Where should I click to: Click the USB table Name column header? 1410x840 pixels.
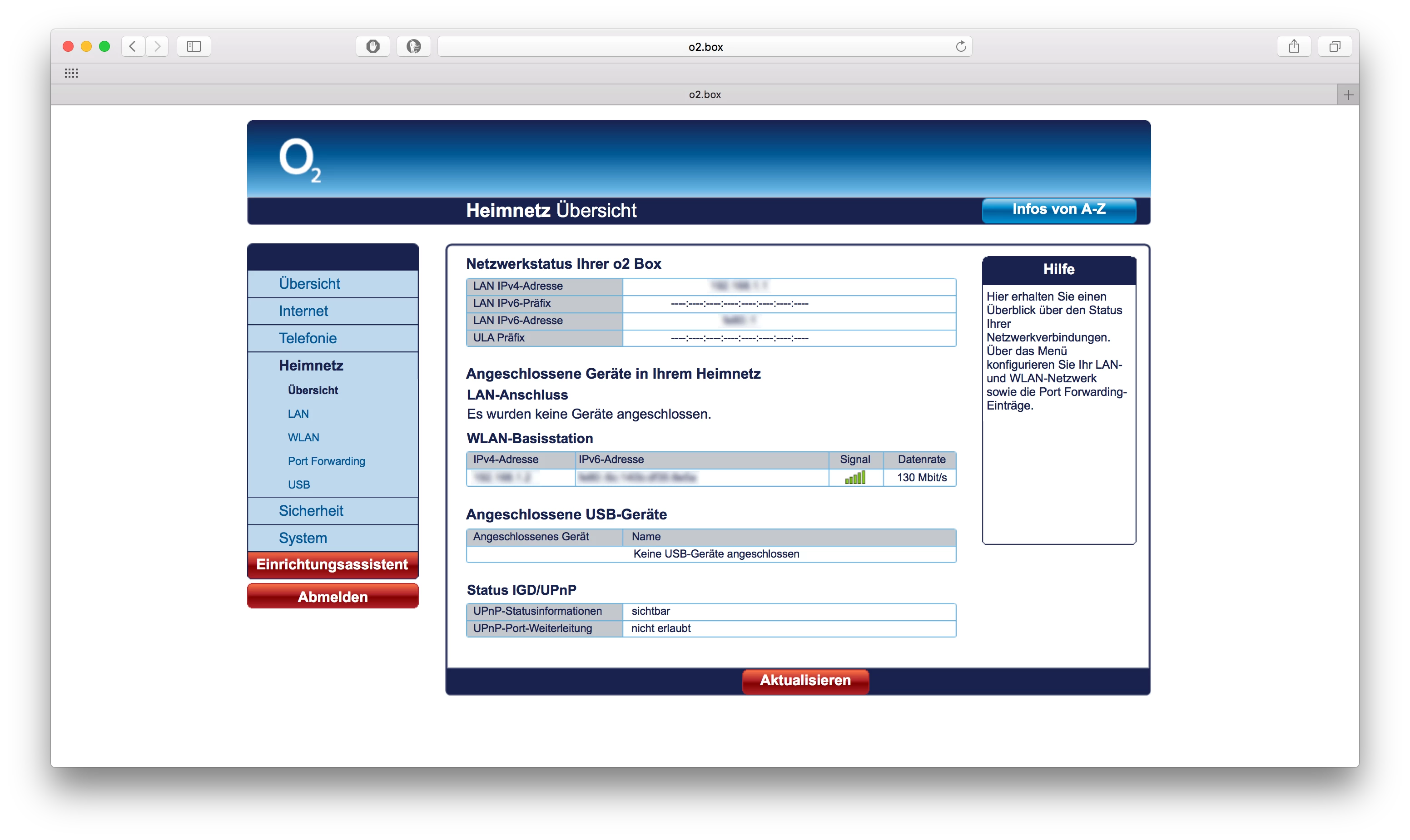[789, 537]
